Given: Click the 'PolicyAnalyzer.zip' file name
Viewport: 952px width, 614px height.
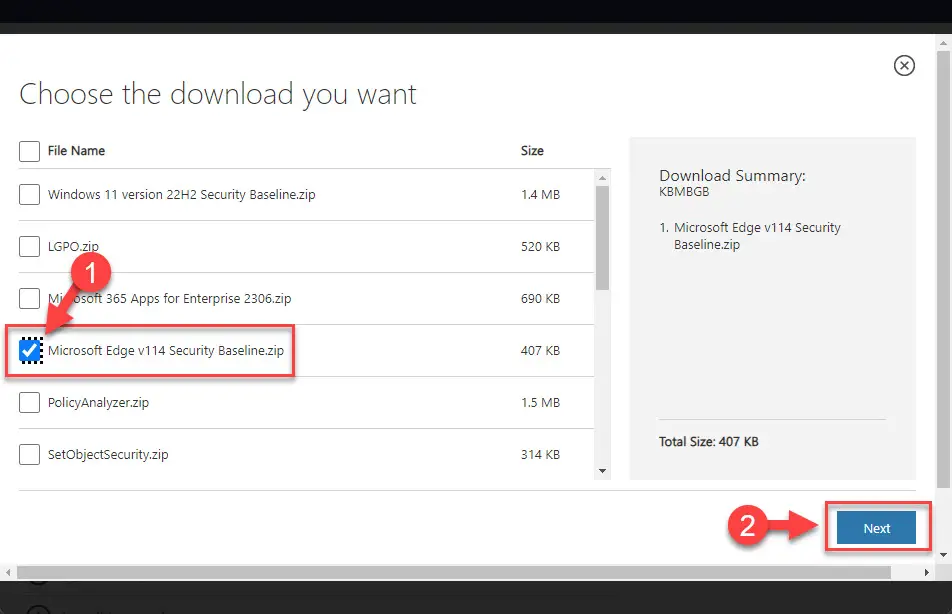Looking at the screenshot, I should [x=98, y=403].
